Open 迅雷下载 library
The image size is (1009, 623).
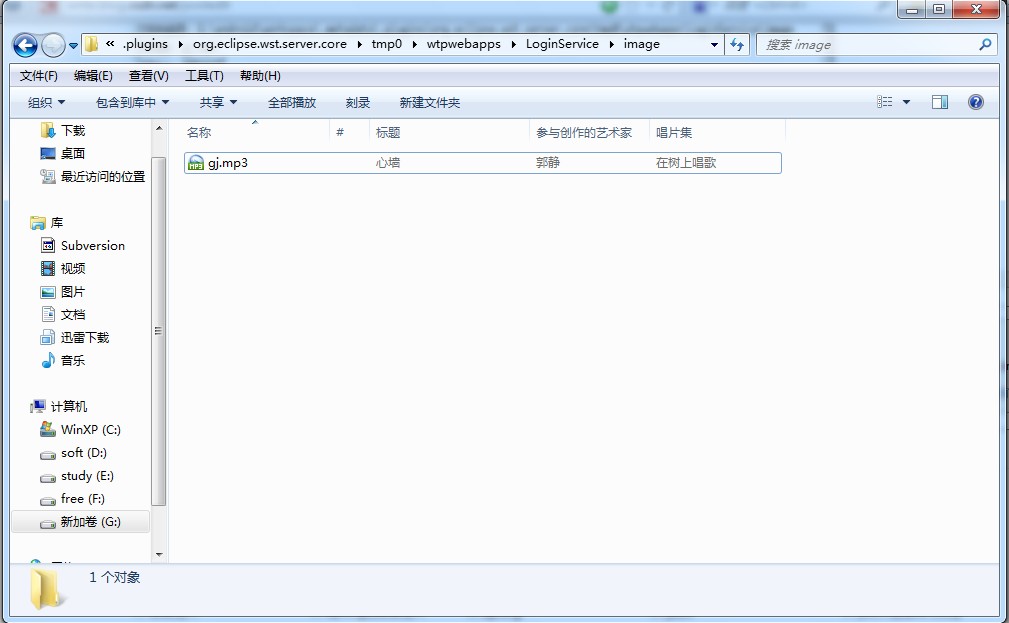pyautogui.click(x=84, y=337)
